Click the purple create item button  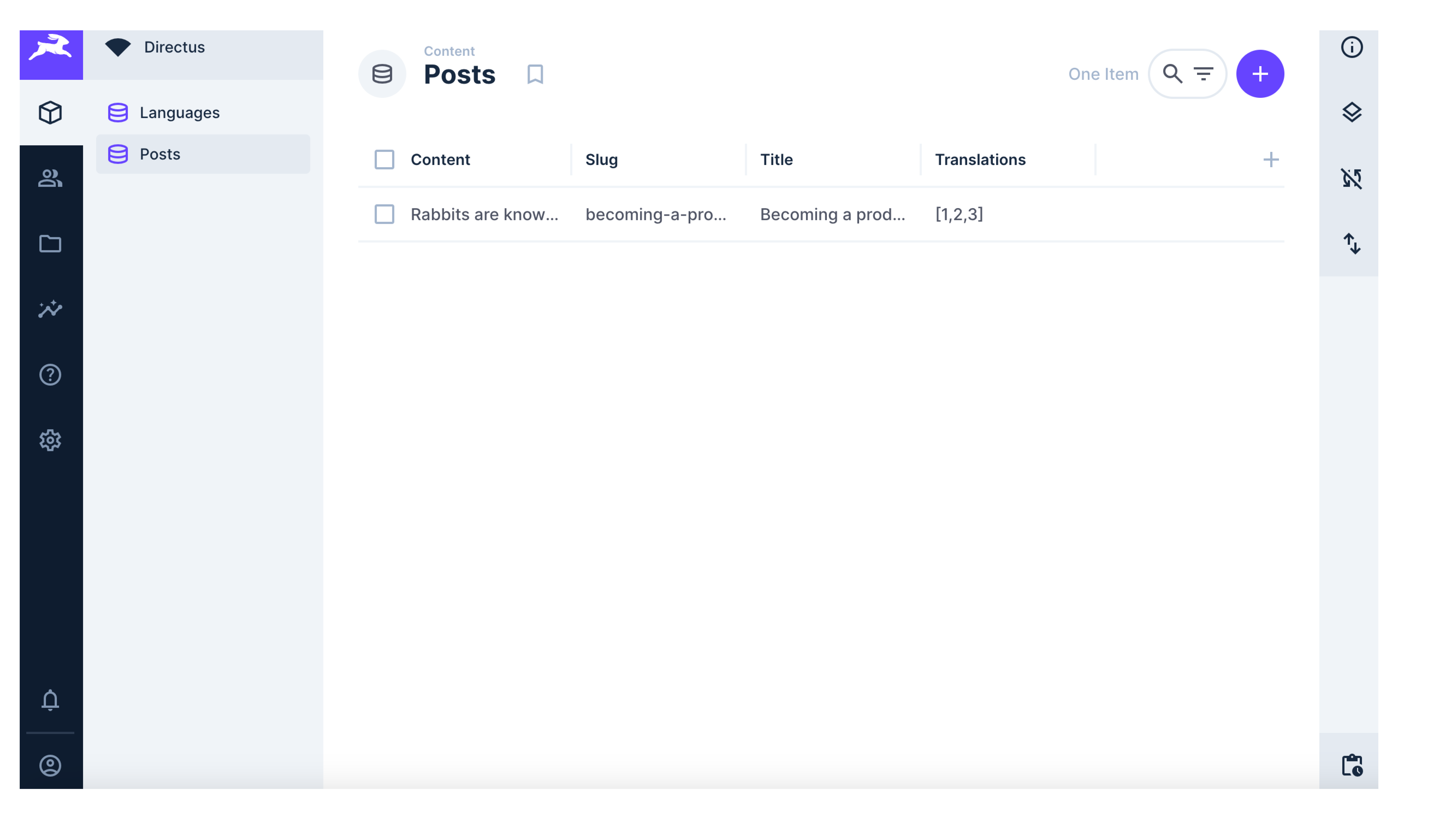tap(1260, 74)
